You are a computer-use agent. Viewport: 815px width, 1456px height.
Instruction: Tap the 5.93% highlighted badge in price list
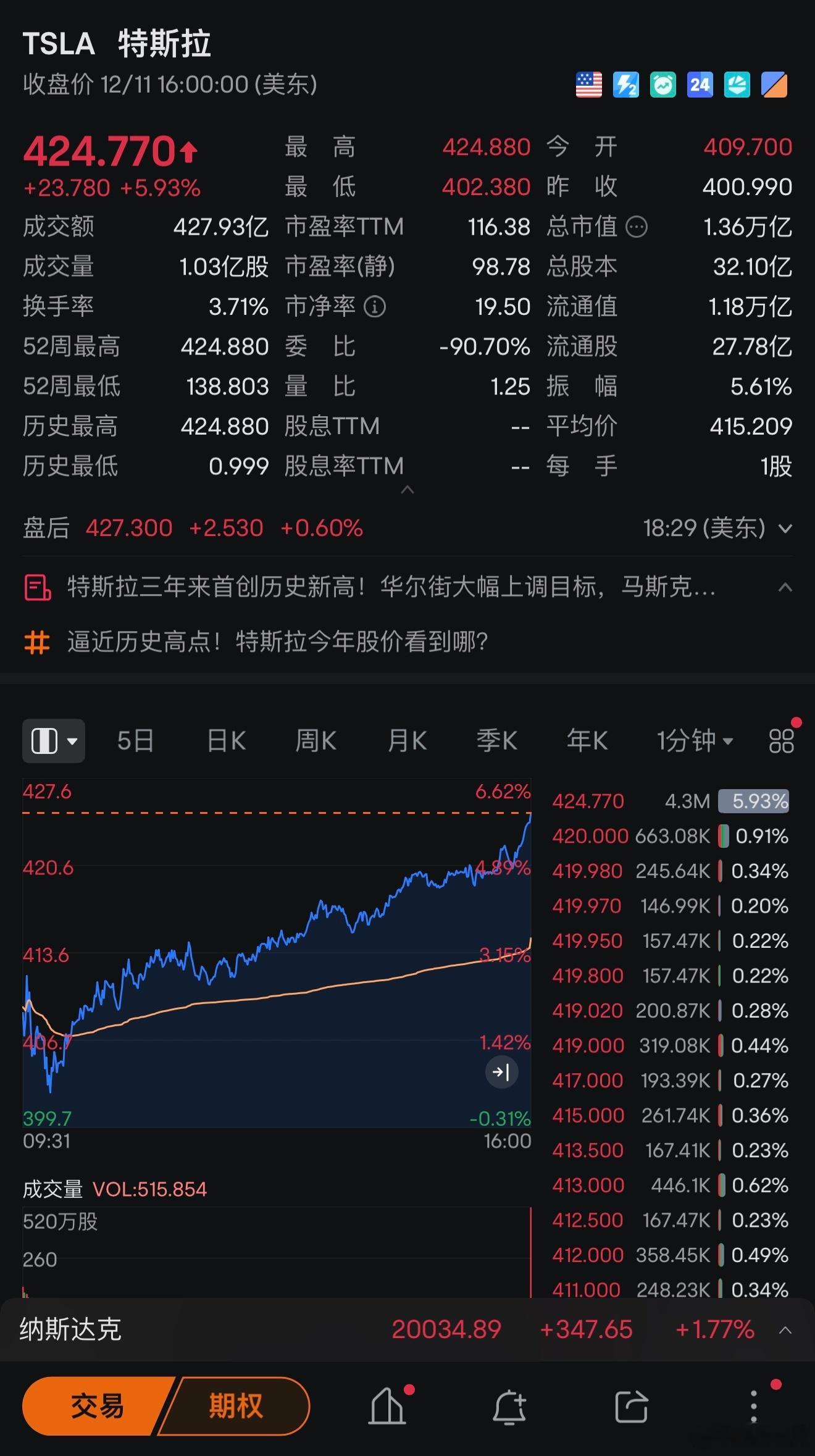pyautogui.click(x=754, y=801)
